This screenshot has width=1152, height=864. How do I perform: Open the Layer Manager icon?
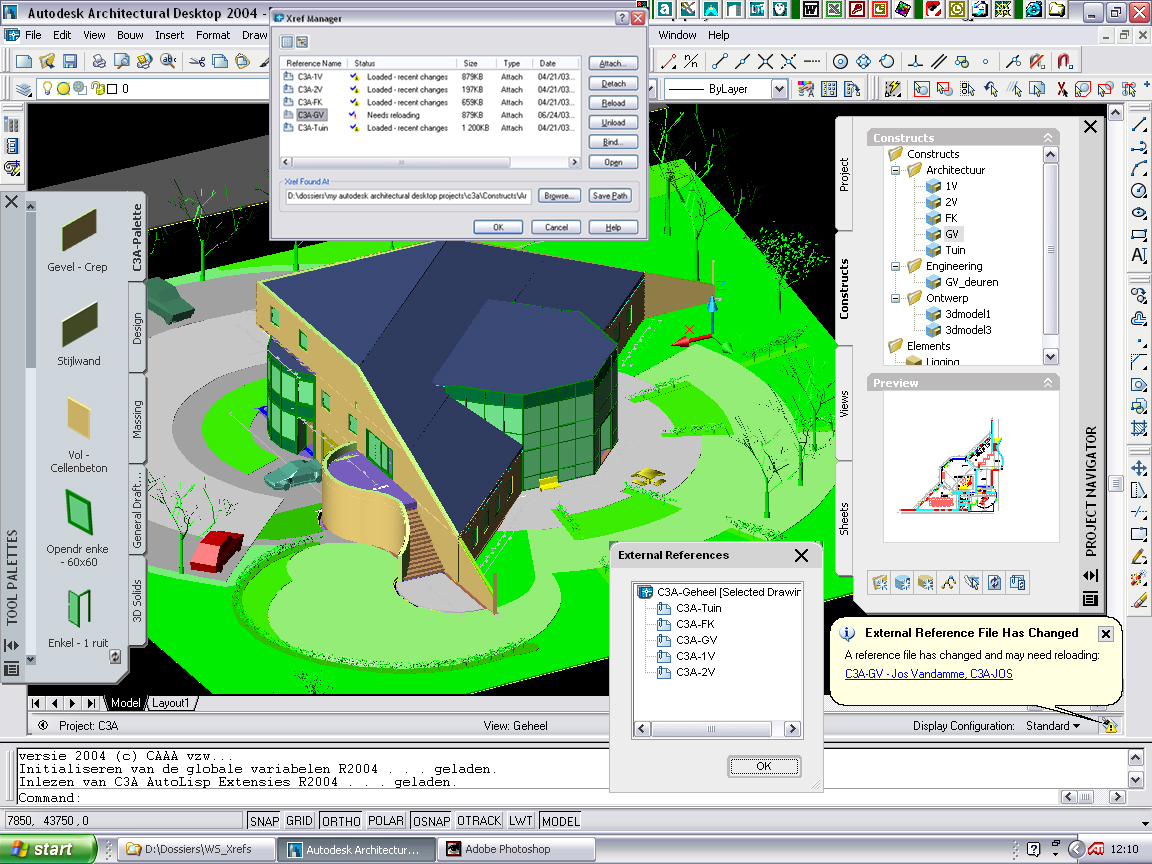tap(24, 89)
